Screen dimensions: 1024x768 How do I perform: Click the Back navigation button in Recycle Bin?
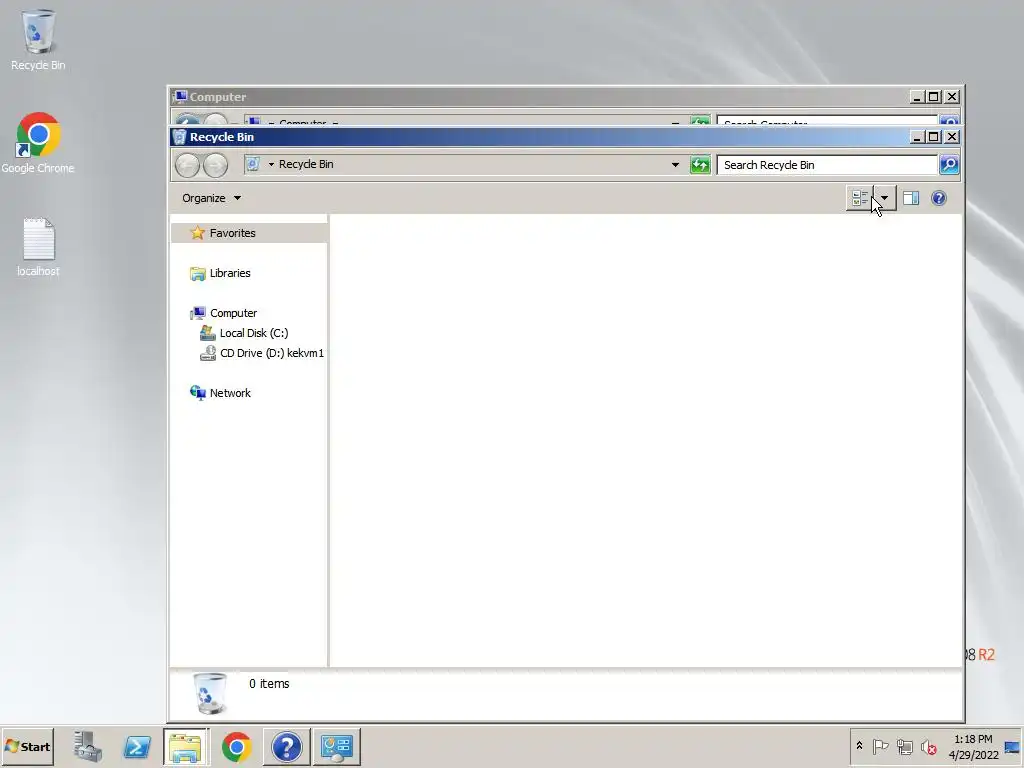coord(187,165)
